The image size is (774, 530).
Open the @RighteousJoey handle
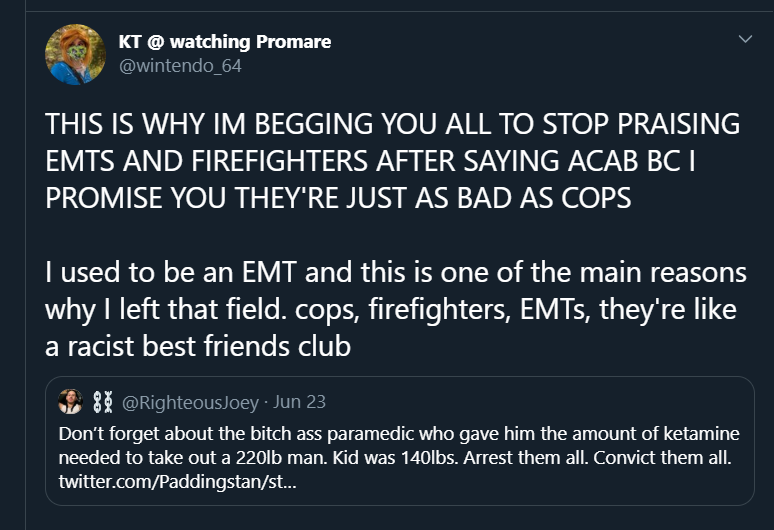tap(190, 403)
